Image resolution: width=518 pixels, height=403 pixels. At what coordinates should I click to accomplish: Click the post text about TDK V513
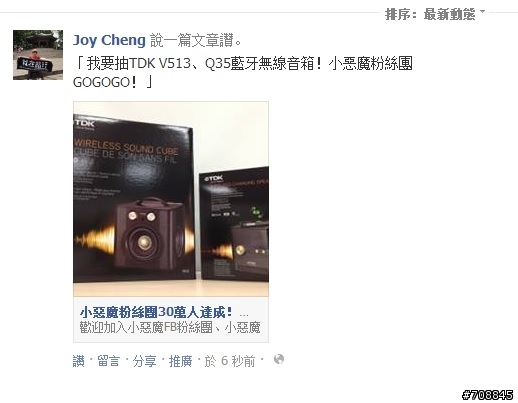(243, 72)
